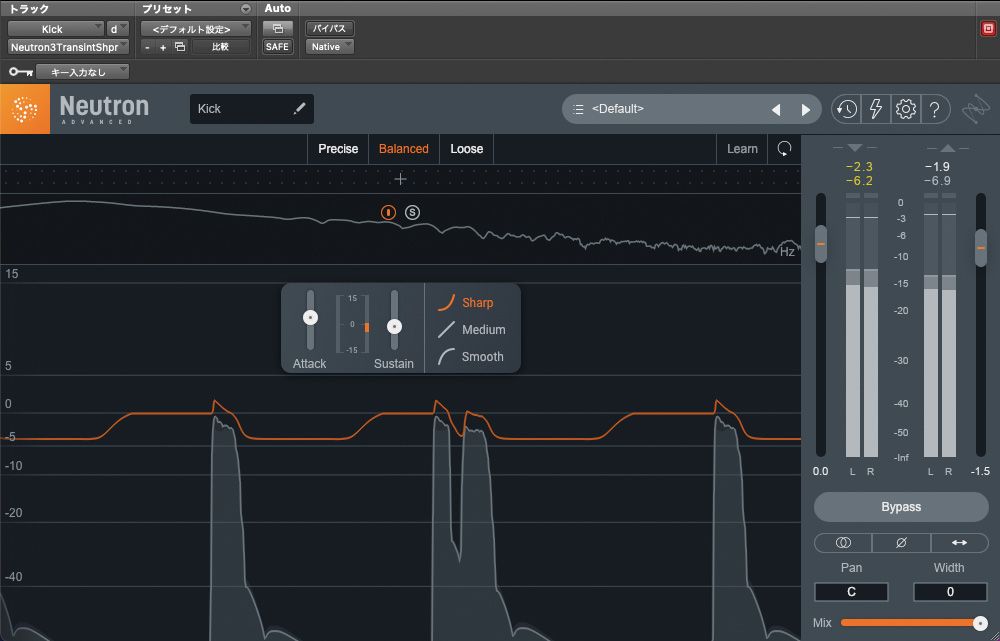The image size is (1000, 641).
Task: Select the Precise mode tab
Action: 338,149
